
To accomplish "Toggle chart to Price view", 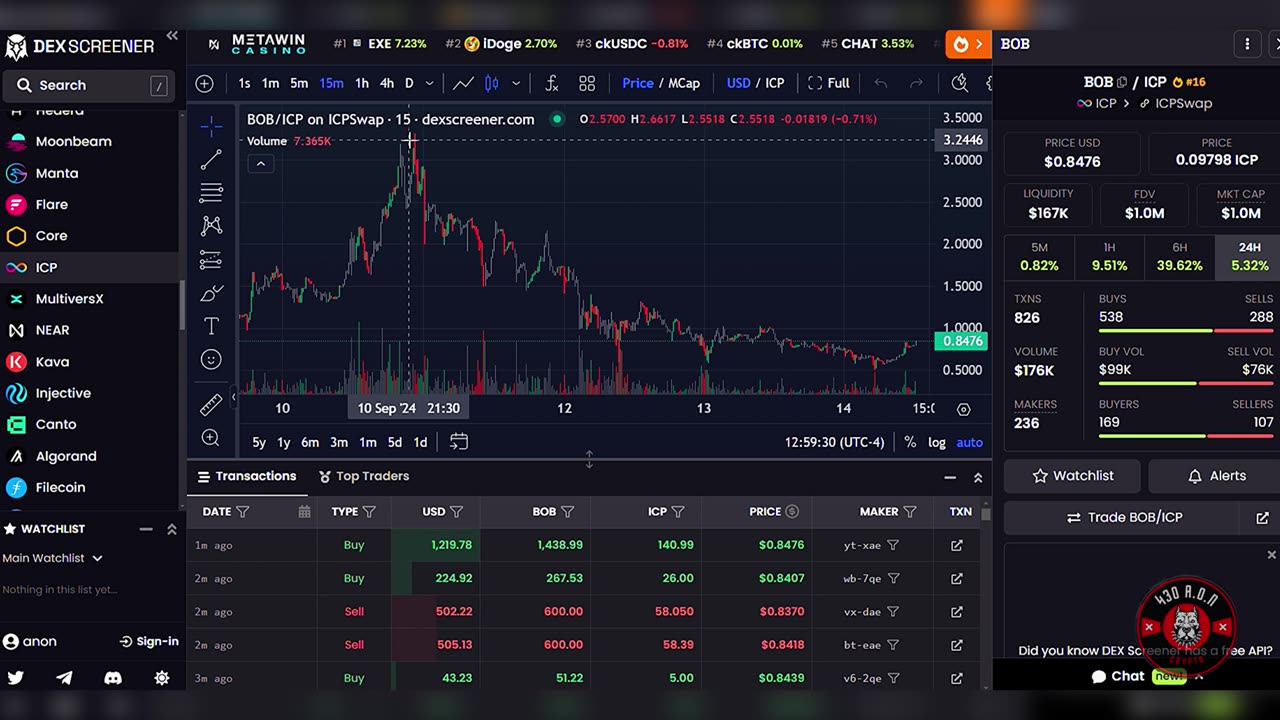I will click(637, 83).
